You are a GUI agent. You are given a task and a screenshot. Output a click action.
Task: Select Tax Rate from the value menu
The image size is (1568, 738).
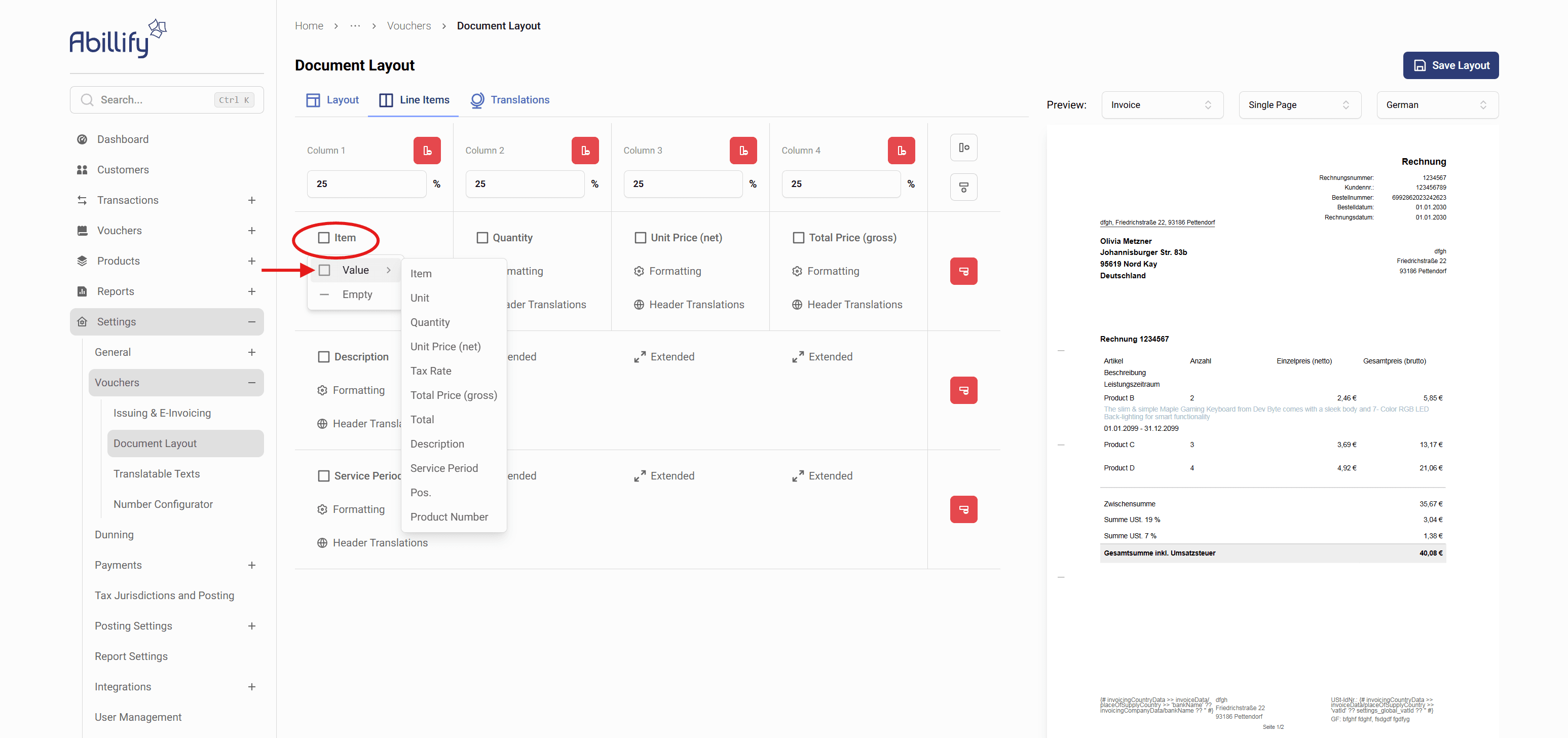tap(430, 371)
